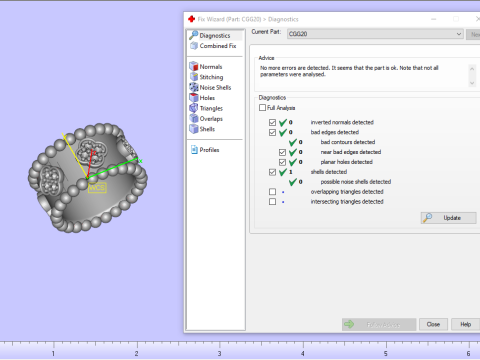Click the green check next to shells detected
The height and width of the screenshot is (360, 480).
coord(283,172)
